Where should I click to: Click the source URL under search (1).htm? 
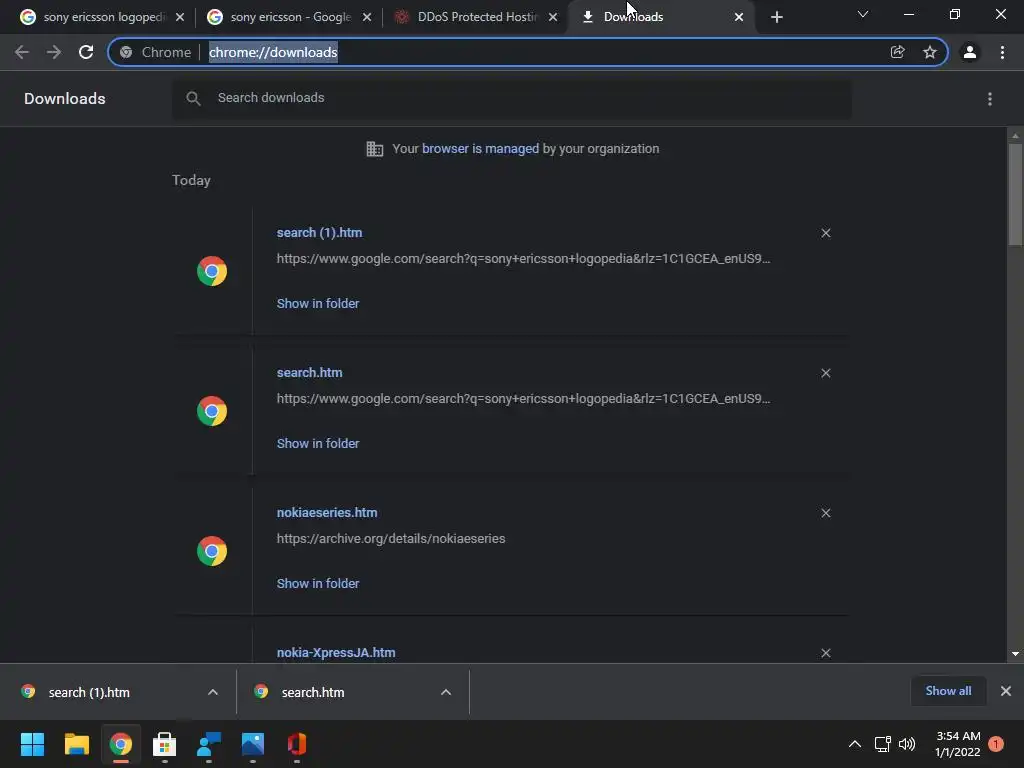523,259
